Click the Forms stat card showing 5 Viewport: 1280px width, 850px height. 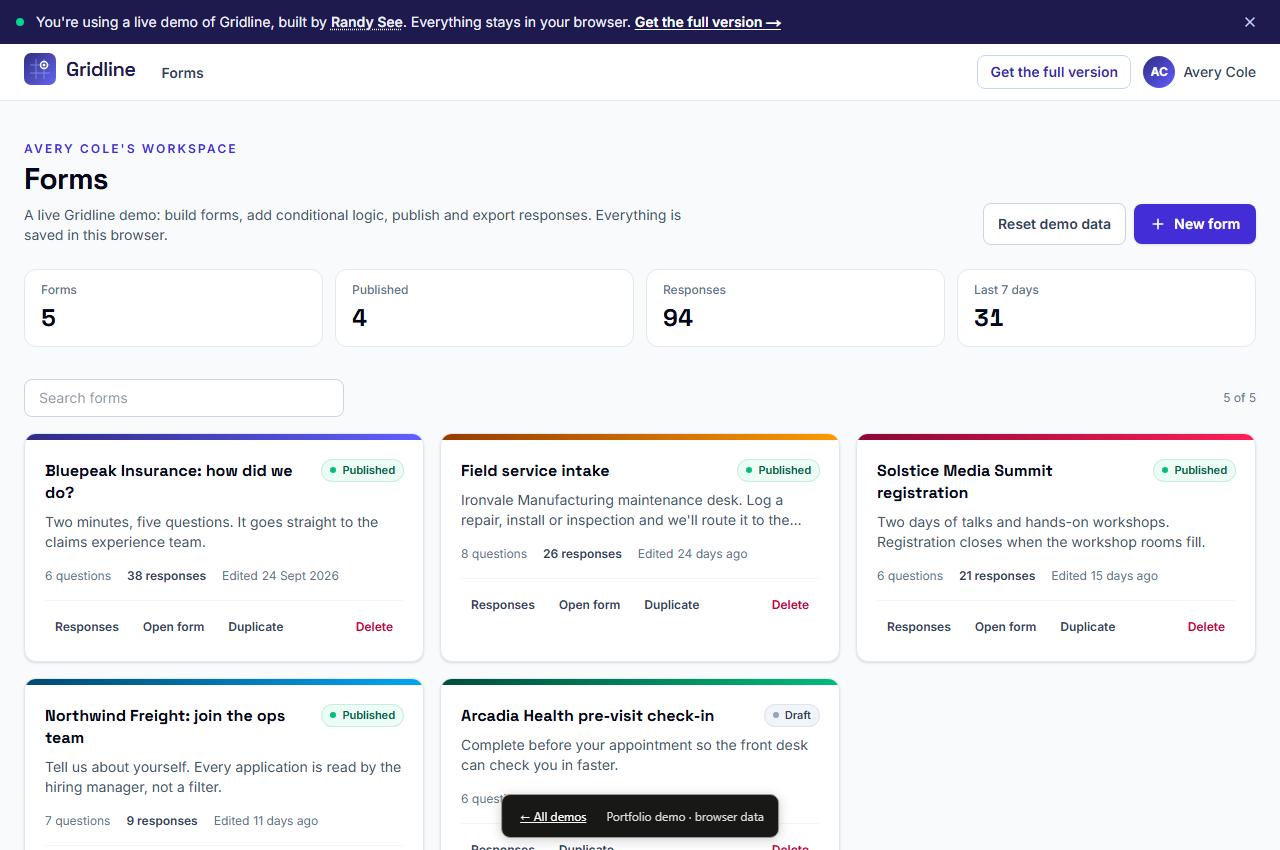pos(173,308)
